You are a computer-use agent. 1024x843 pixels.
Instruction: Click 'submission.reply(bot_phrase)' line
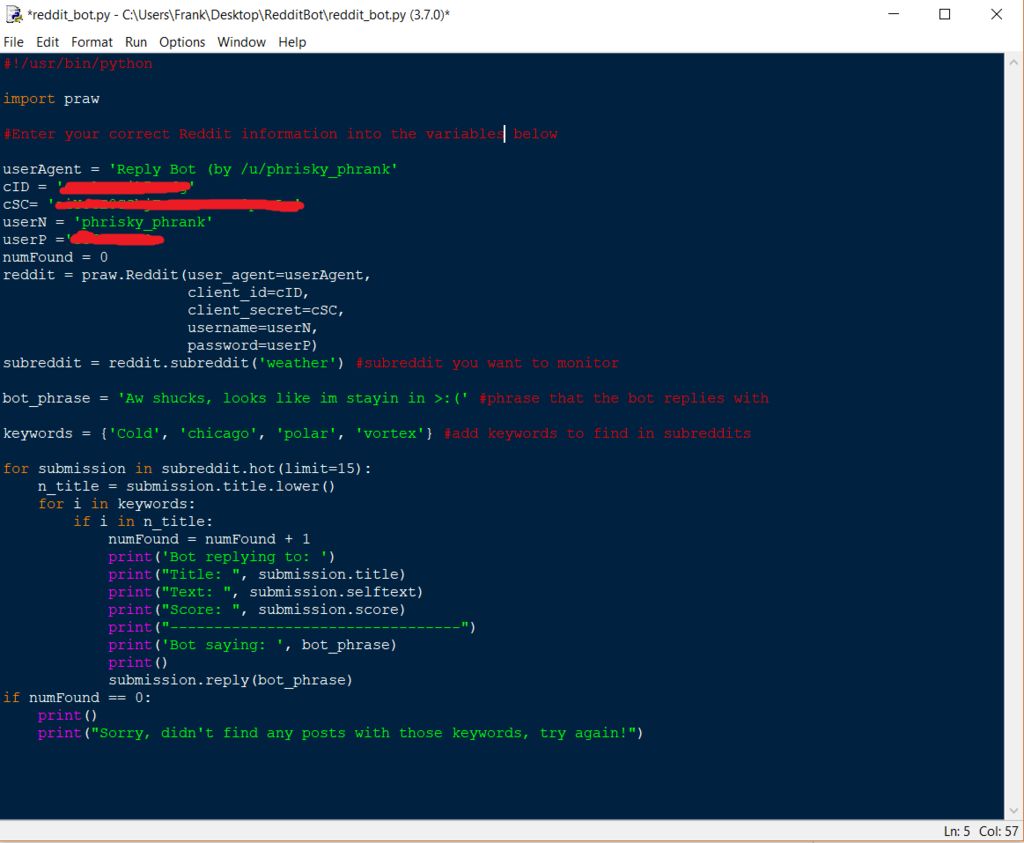[231, 680]
